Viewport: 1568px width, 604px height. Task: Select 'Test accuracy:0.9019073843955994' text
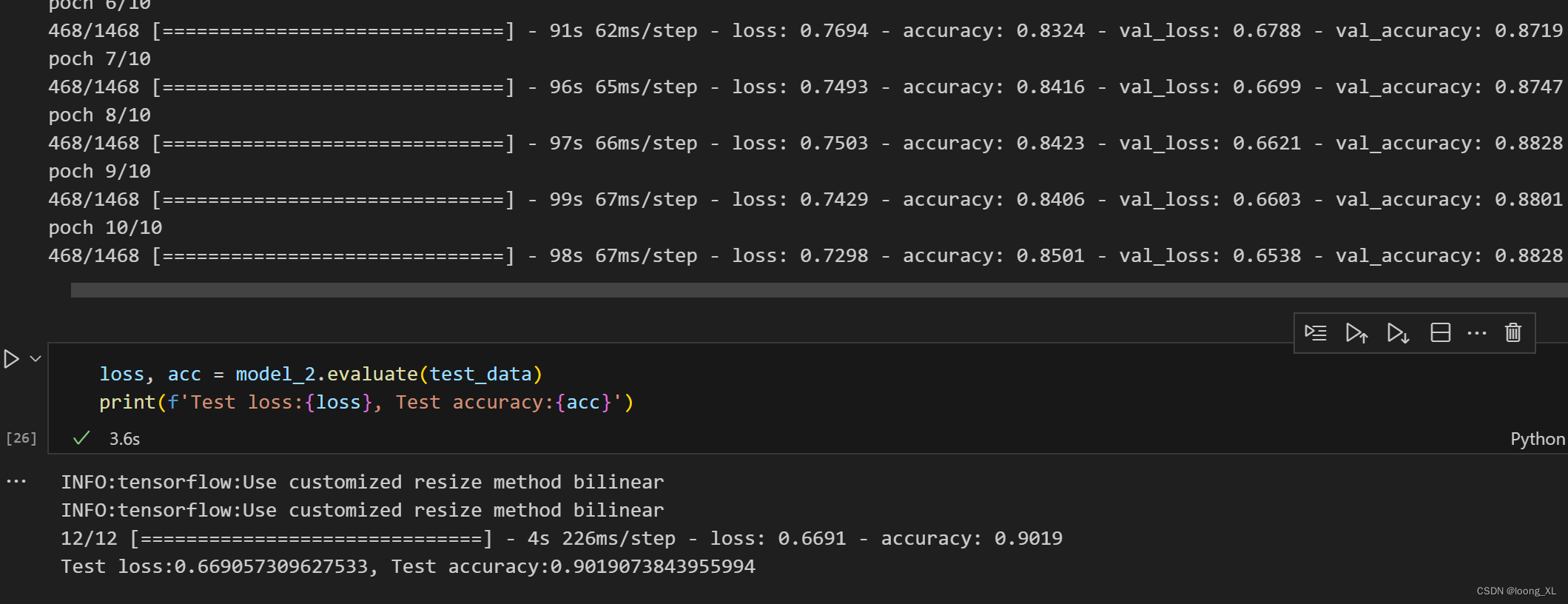(573, 566)
